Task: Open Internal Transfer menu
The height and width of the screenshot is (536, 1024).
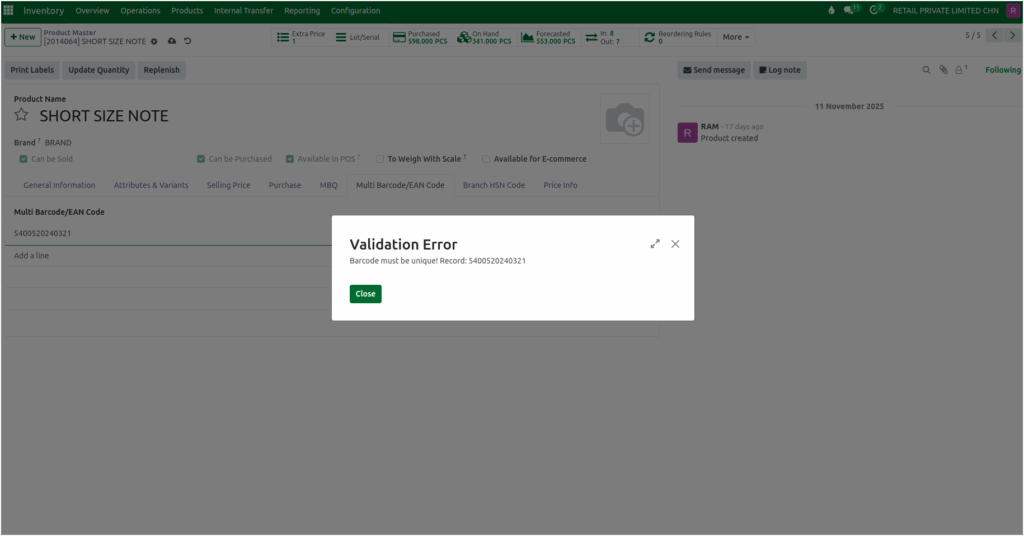Action: 244,10
